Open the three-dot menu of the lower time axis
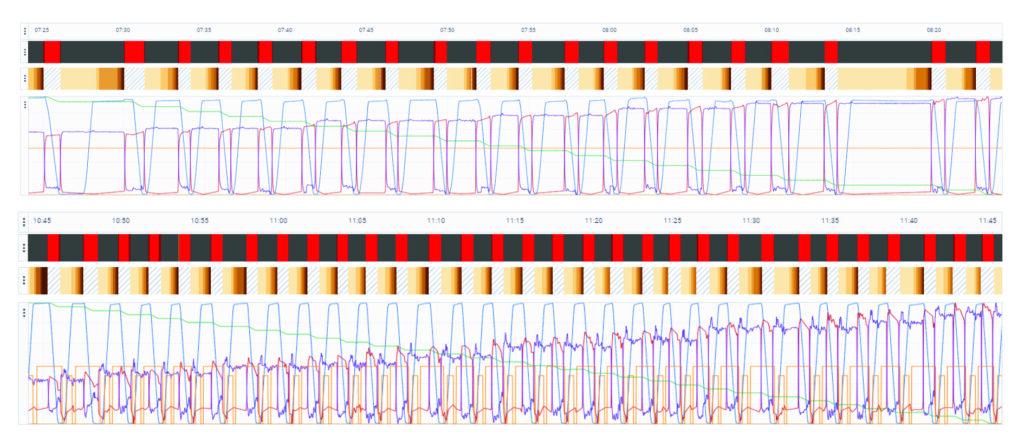The width and height of the screenshot is (1024, 446). pos(23,220)
